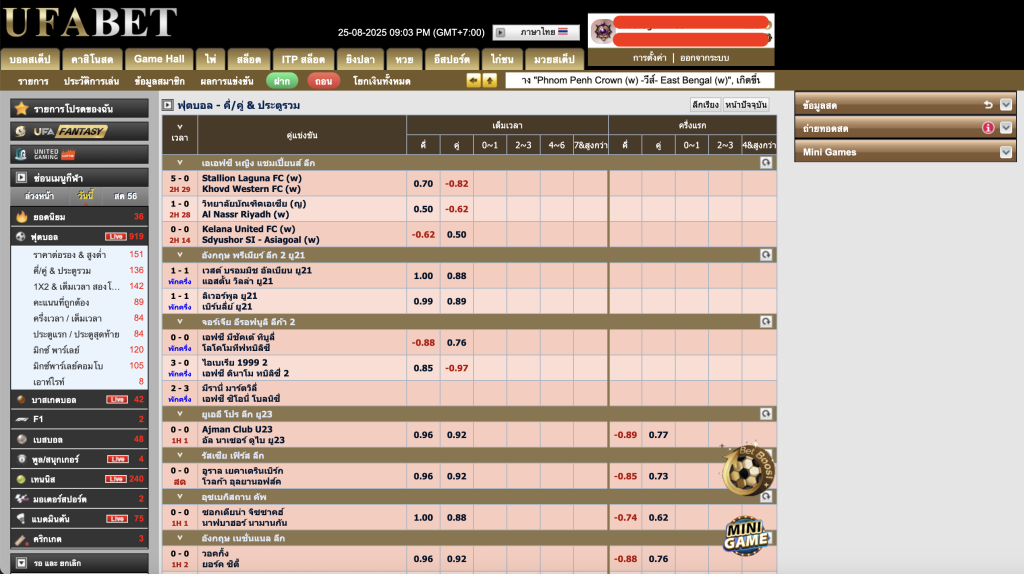Click the refresh icon in first league row
This screenshot has height=574, width=1024.
click(x=765, y=161)
